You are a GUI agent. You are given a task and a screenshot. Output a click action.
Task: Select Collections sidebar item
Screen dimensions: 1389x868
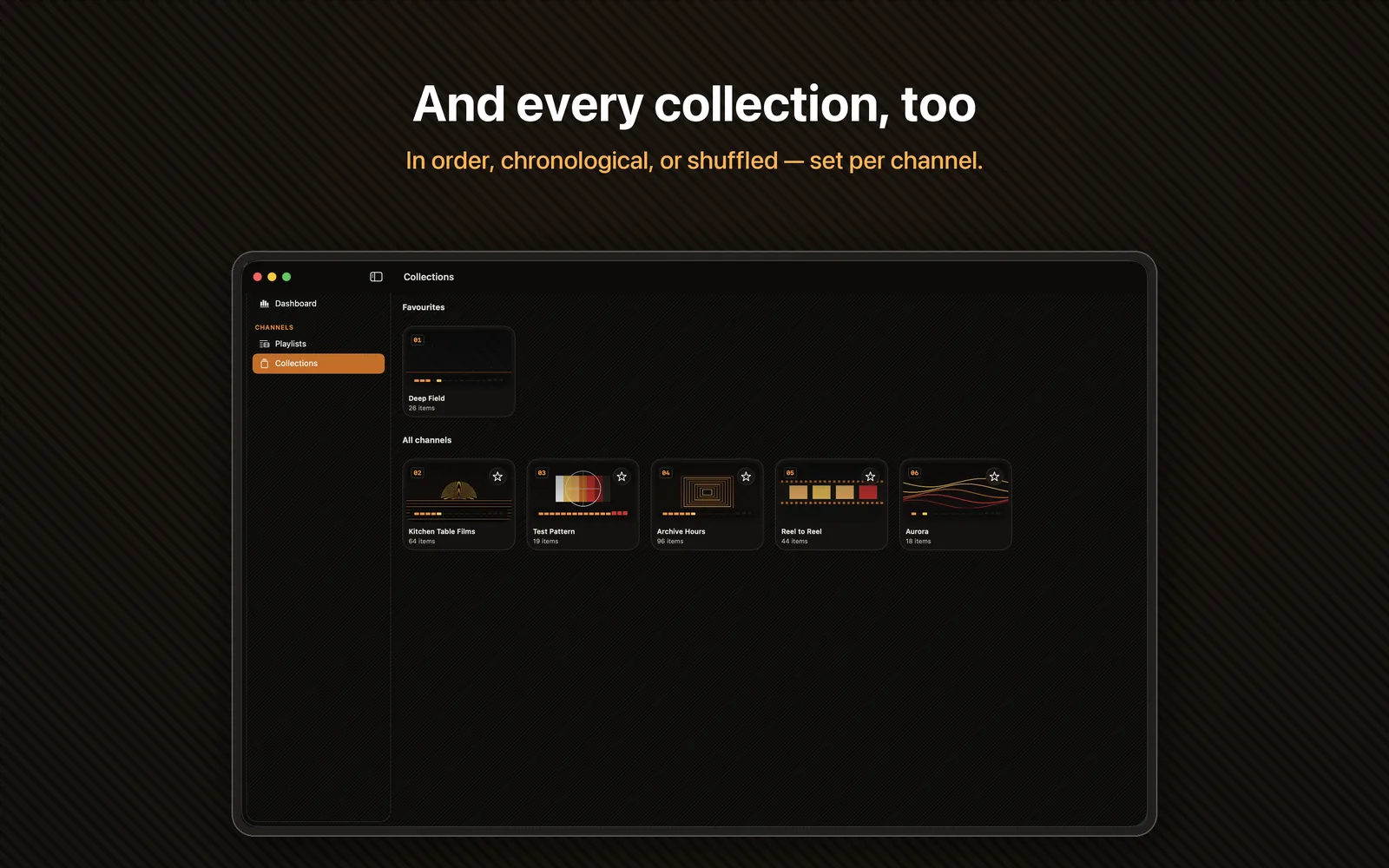318,364
